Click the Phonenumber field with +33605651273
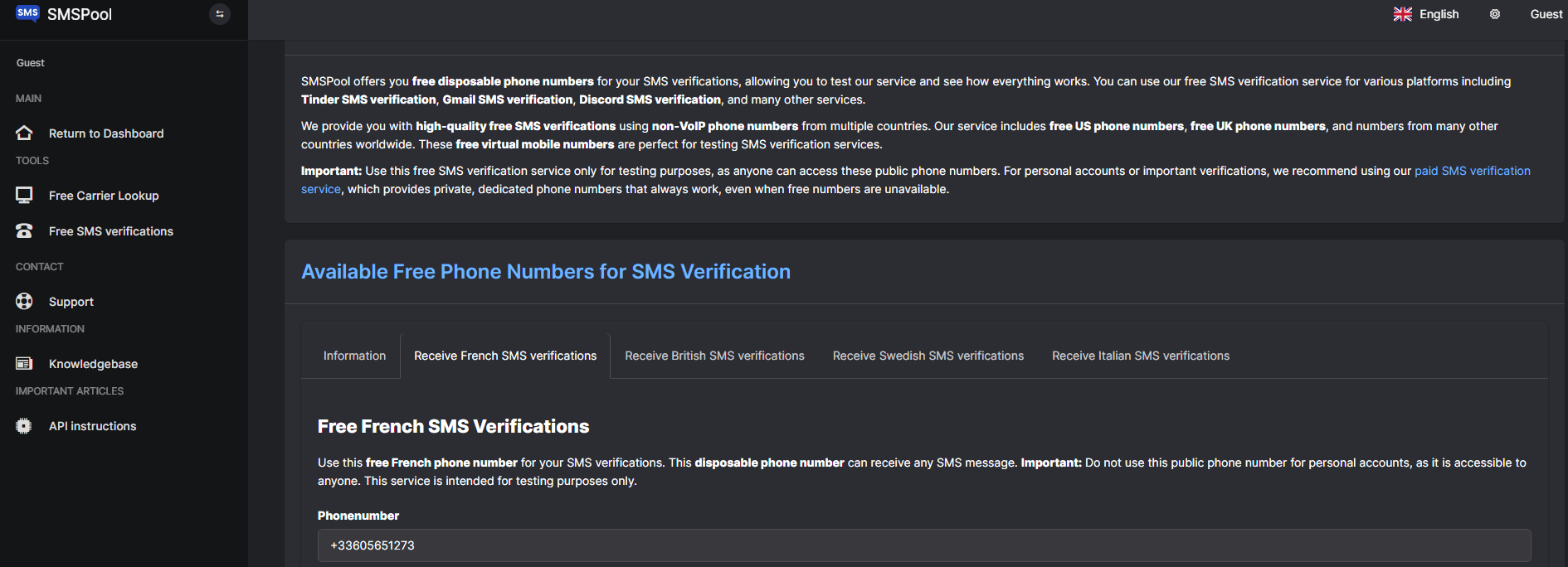Viewport: 1568px width, 567px height. pyautogui.click(x=923, y=545)
